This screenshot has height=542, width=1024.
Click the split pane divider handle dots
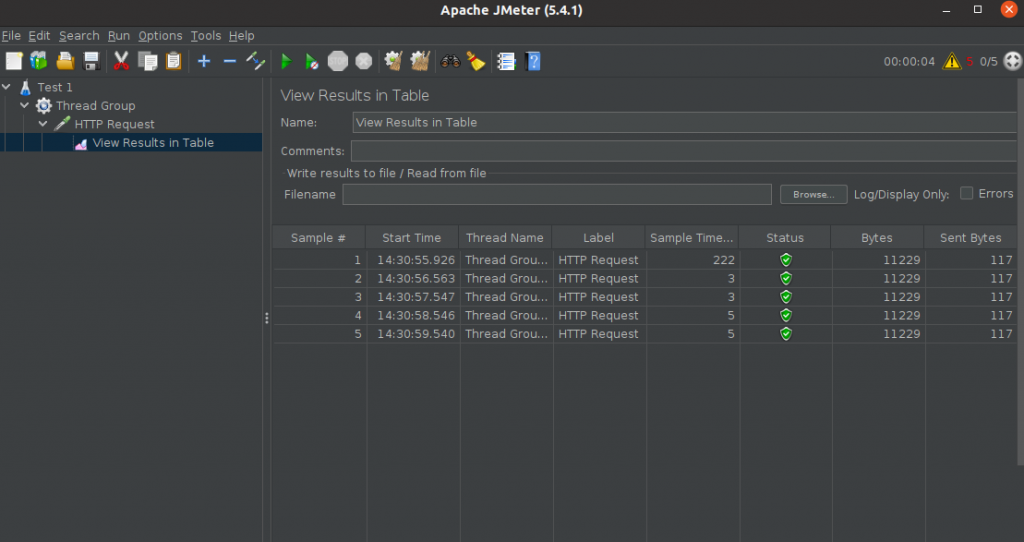[x=266, y=318]
